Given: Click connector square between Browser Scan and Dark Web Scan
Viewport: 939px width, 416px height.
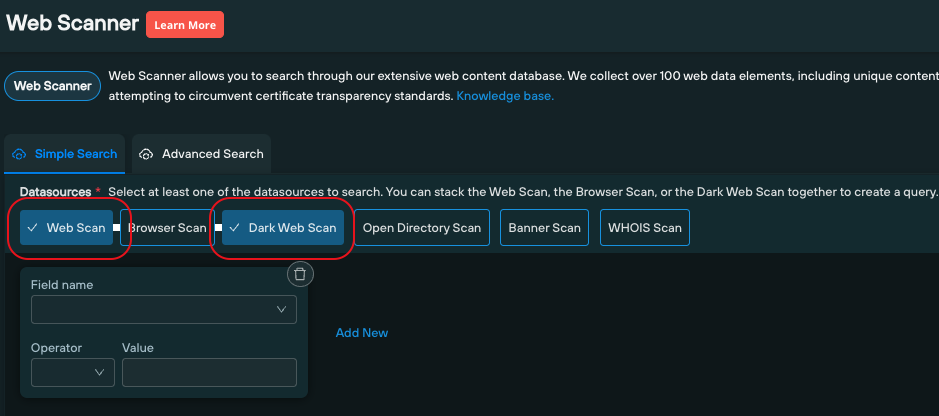Looking at the screenshot, I should click(x=218, y=228).
